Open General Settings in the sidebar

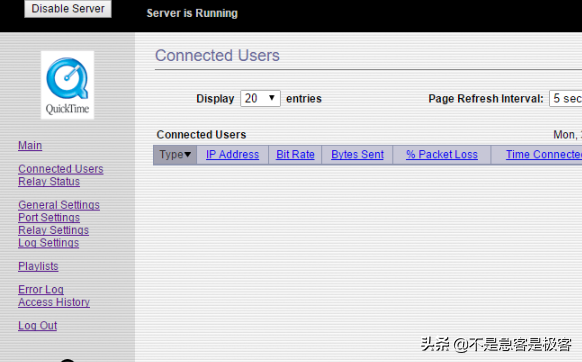click(x=59, y=205)
